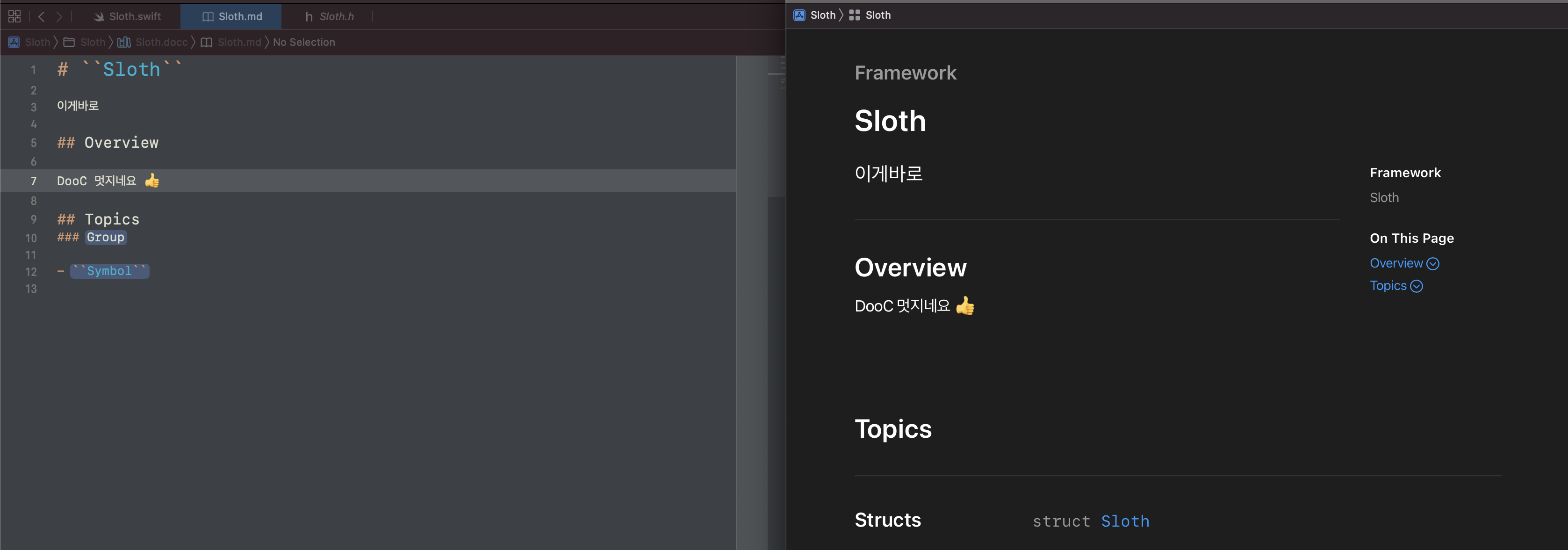This screenshot has height=550, width=1568.
Task: Click the circled chevron next to Overview
Action: (1433, 264)
